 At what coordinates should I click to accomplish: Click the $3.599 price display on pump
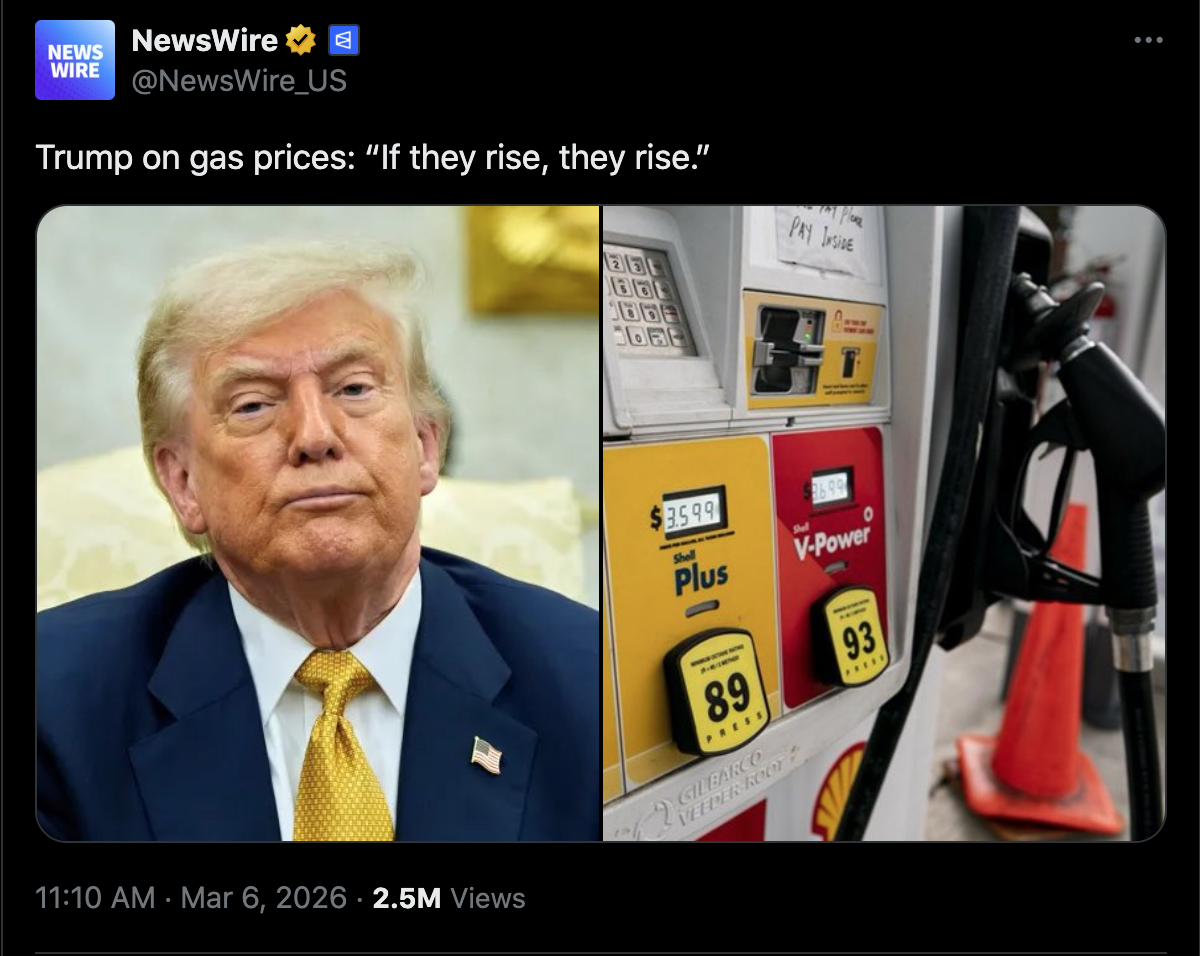click(x=688, y=514)
